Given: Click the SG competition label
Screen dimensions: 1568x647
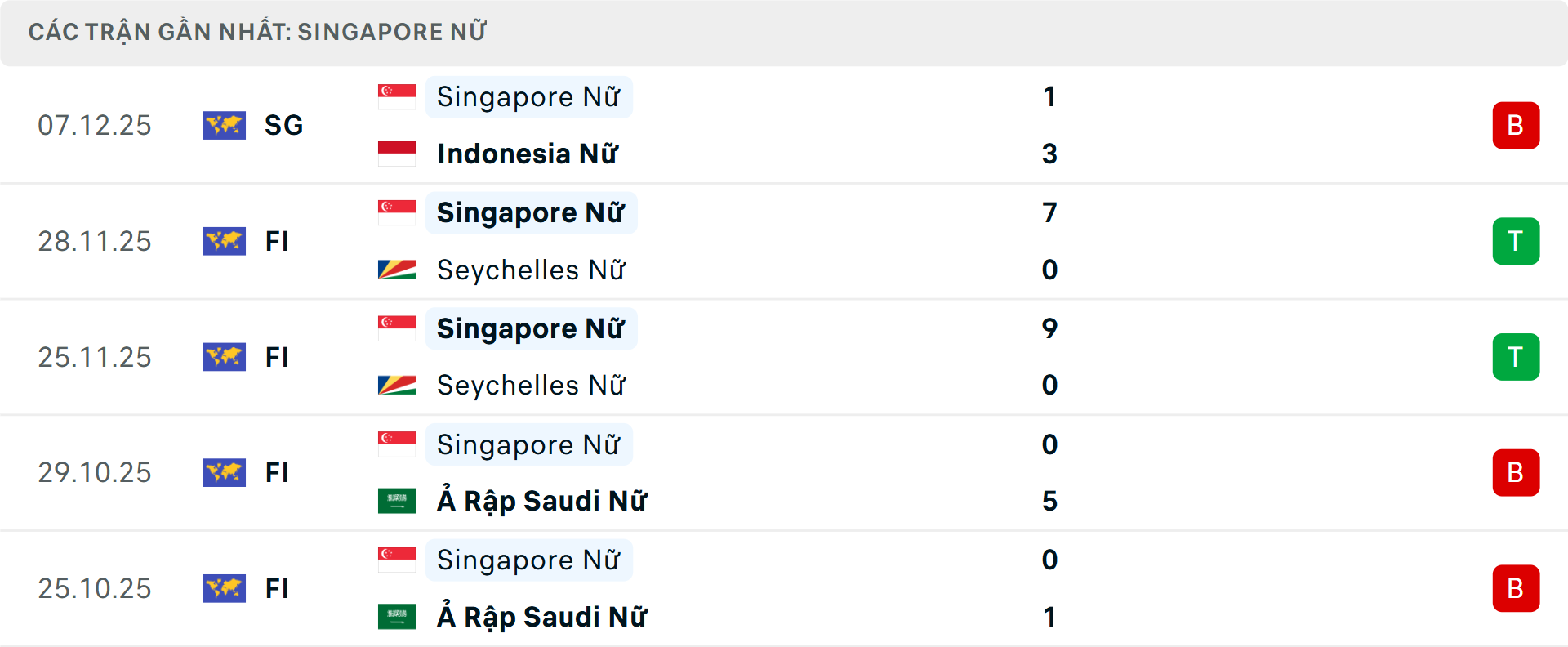Looking at the screenshot, I should coord(283,126).
